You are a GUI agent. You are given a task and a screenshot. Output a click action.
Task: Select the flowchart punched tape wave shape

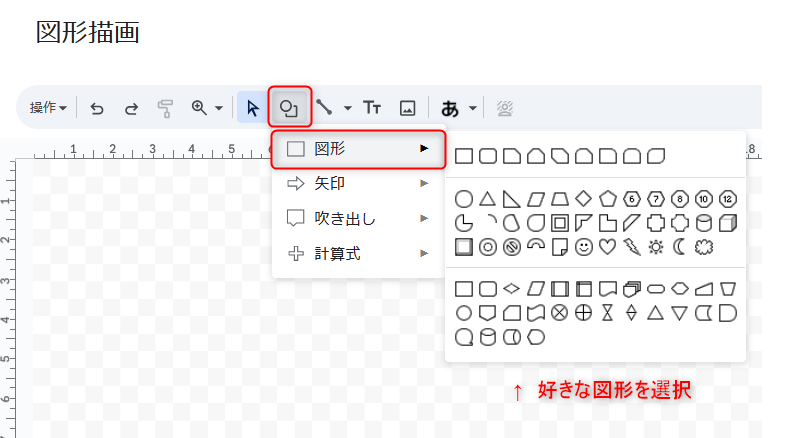[535, 313]
